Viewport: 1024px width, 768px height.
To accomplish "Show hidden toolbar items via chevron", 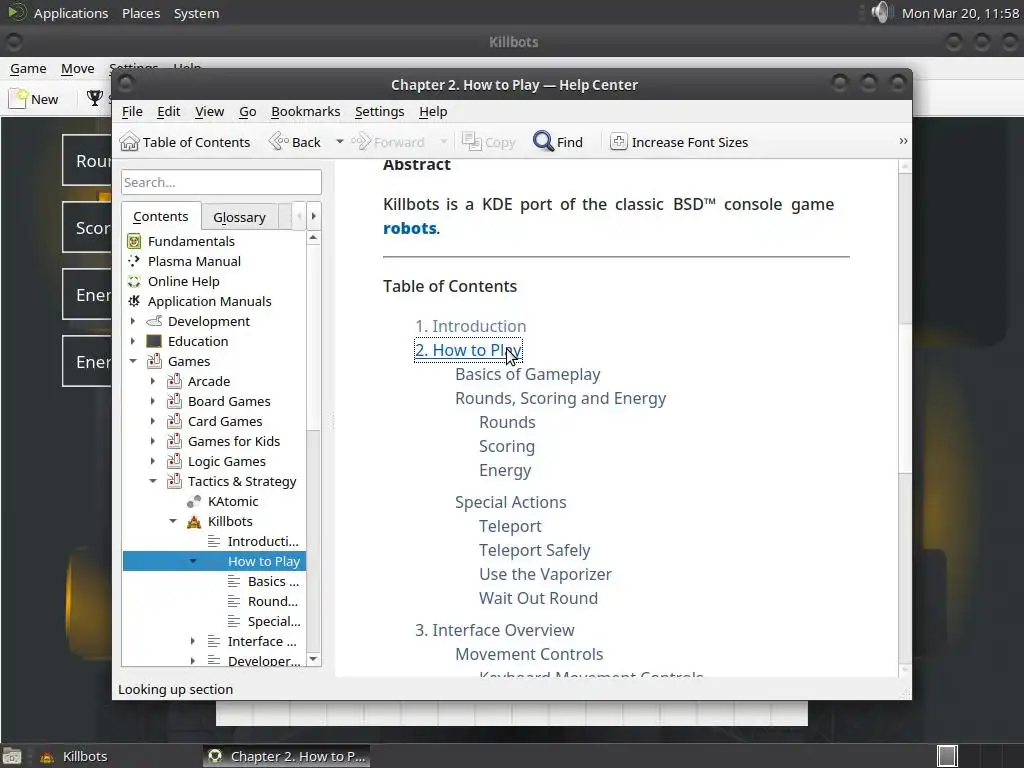I will click(903, 141).
